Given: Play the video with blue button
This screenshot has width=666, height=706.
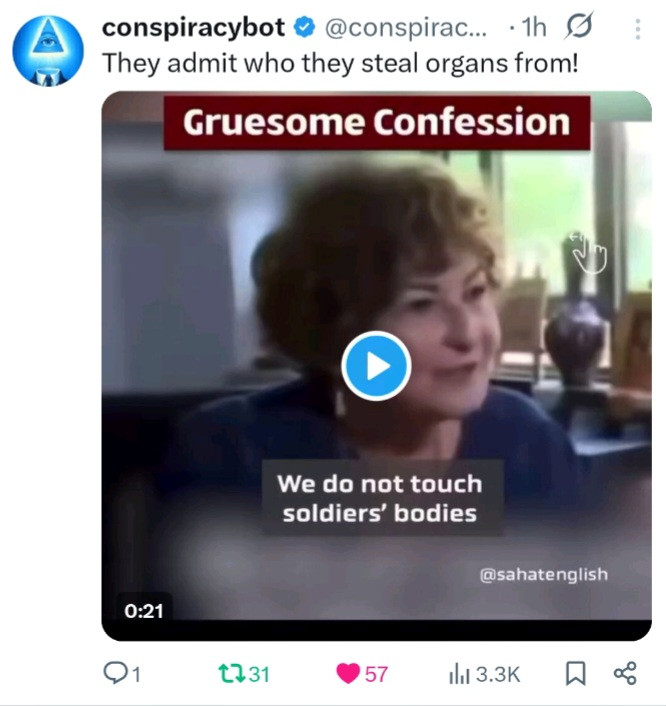Looking at the screenshot, I should point(376,366).
